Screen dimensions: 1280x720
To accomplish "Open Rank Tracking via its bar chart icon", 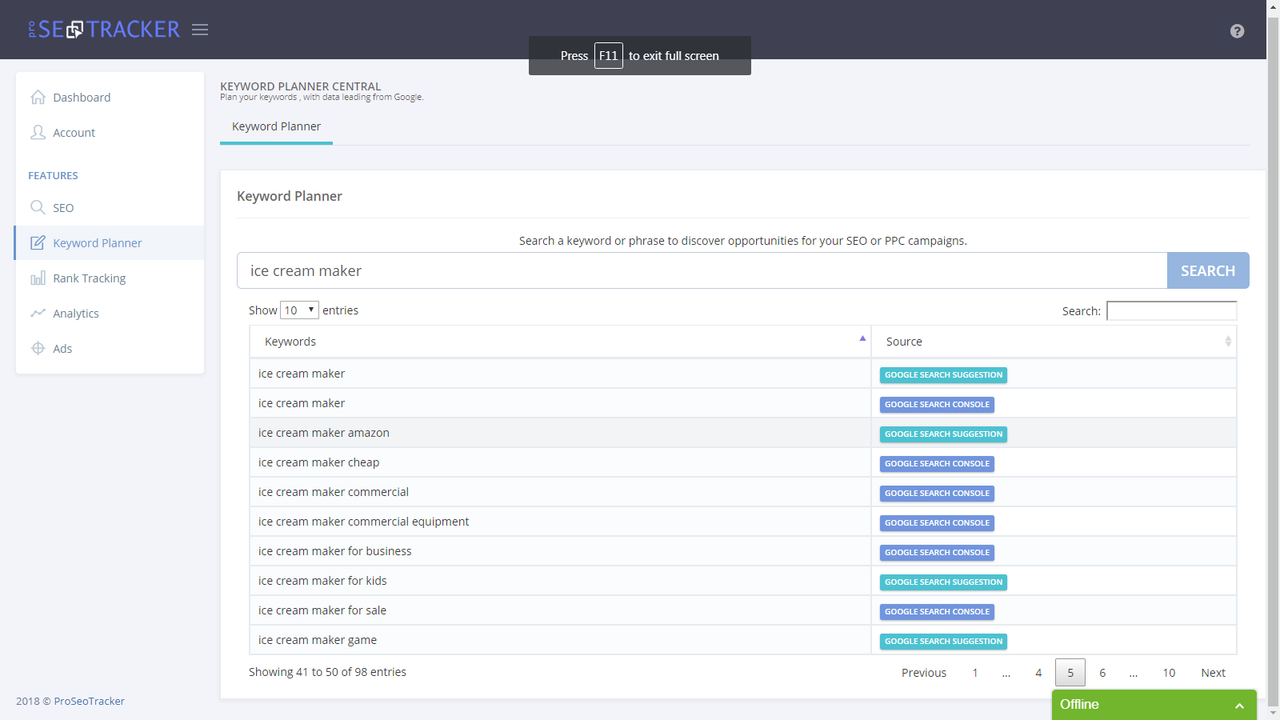I will (38, 278).
